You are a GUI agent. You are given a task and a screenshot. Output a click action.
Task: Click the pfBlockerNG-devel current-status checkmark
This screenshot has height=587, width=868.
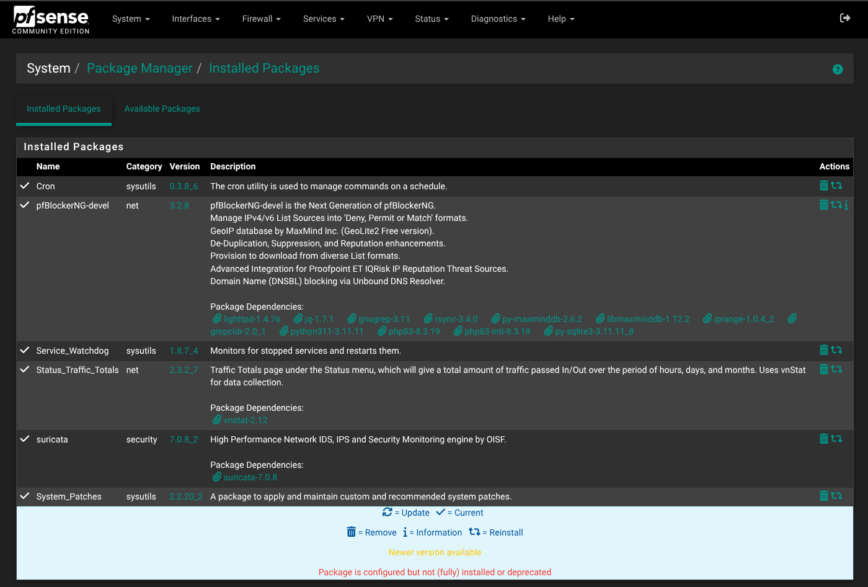click(24, 205)
